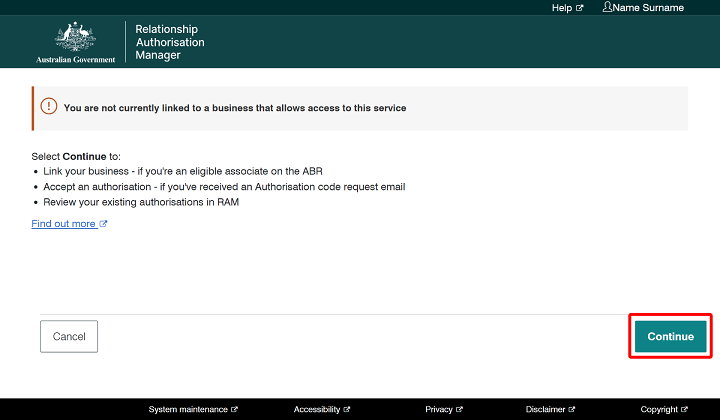Click the Australian Government crest logo

(75, 40)
